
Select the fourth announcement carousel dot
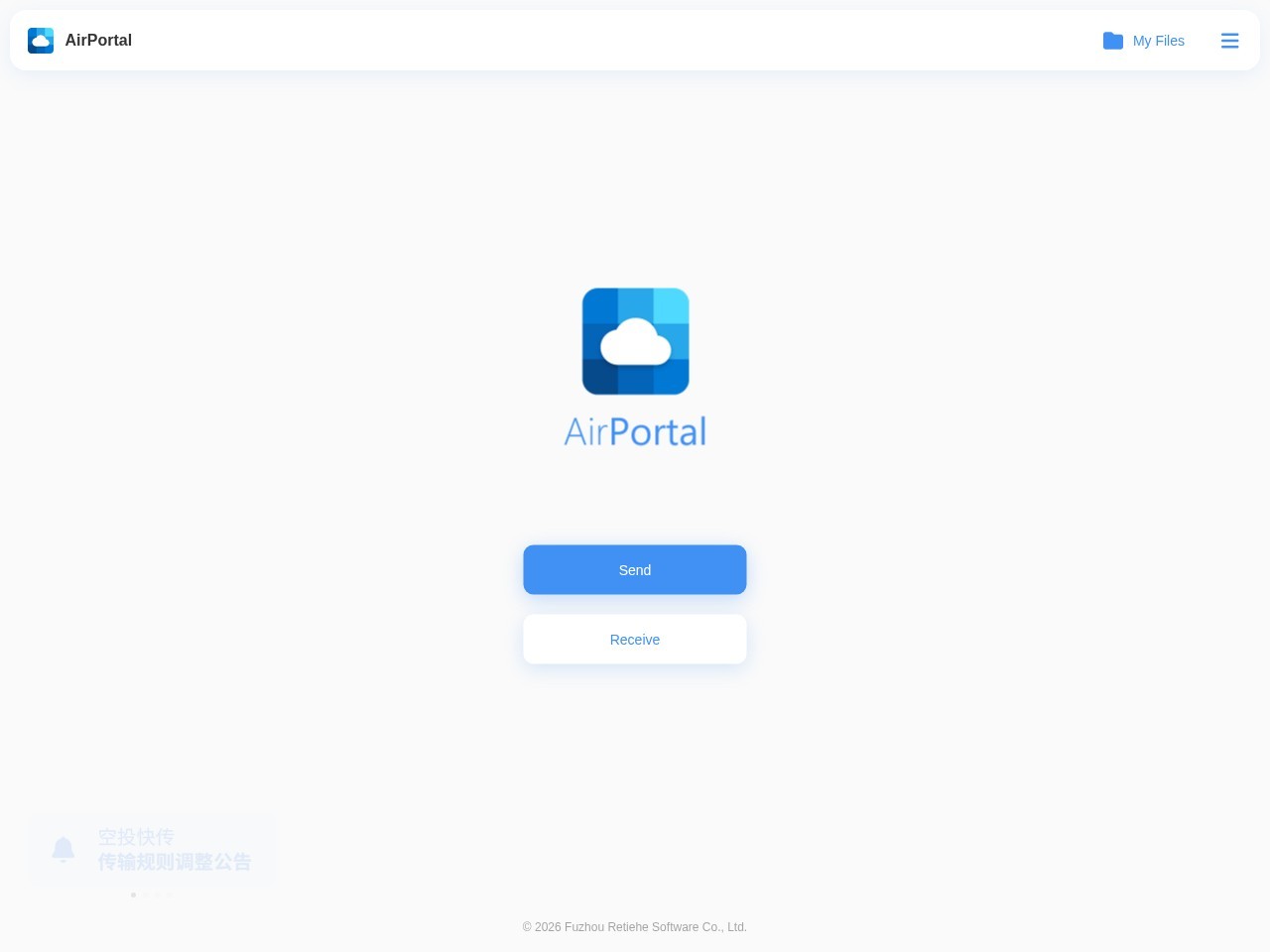pyautogui.click(x=169, y=894)
